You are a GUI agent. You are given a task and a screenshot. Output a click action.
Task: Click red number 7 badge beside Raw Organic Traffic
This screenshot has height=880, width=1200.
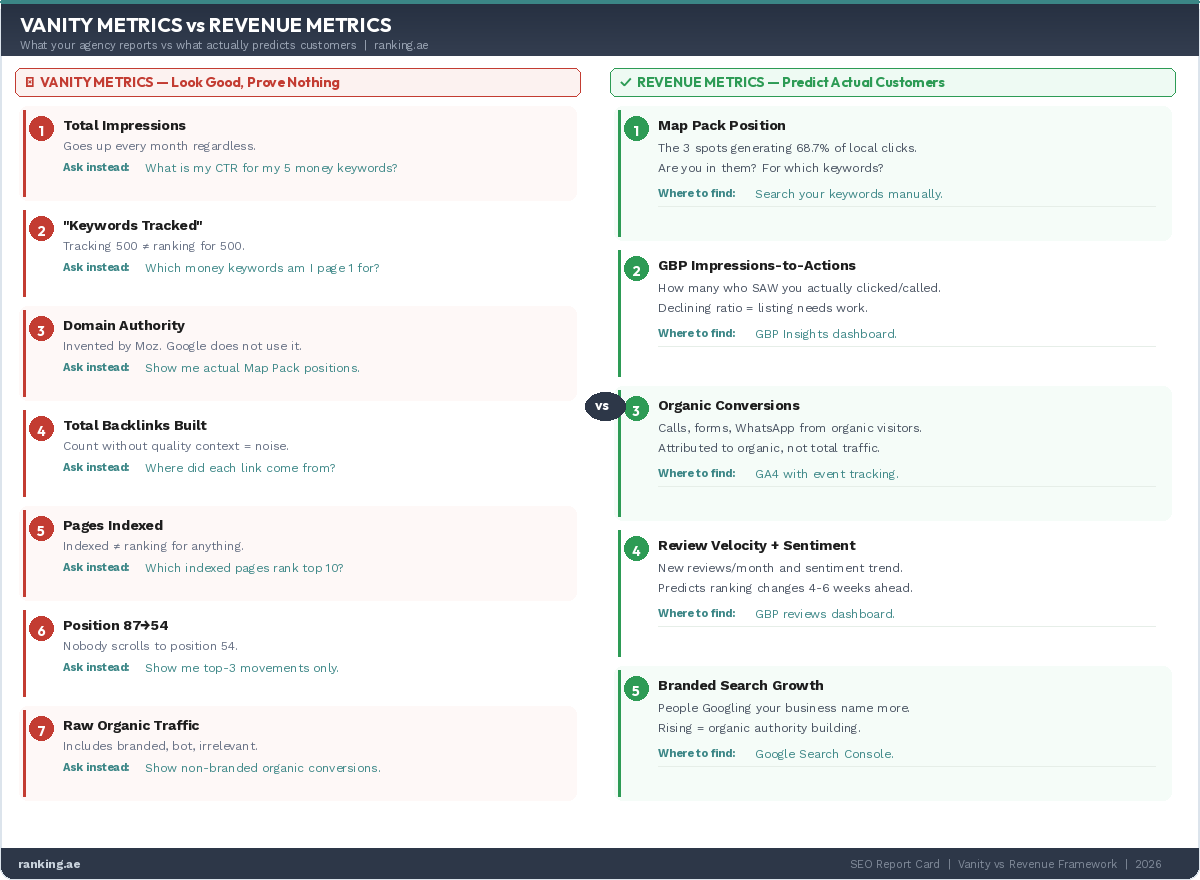(x=41, y=729)
